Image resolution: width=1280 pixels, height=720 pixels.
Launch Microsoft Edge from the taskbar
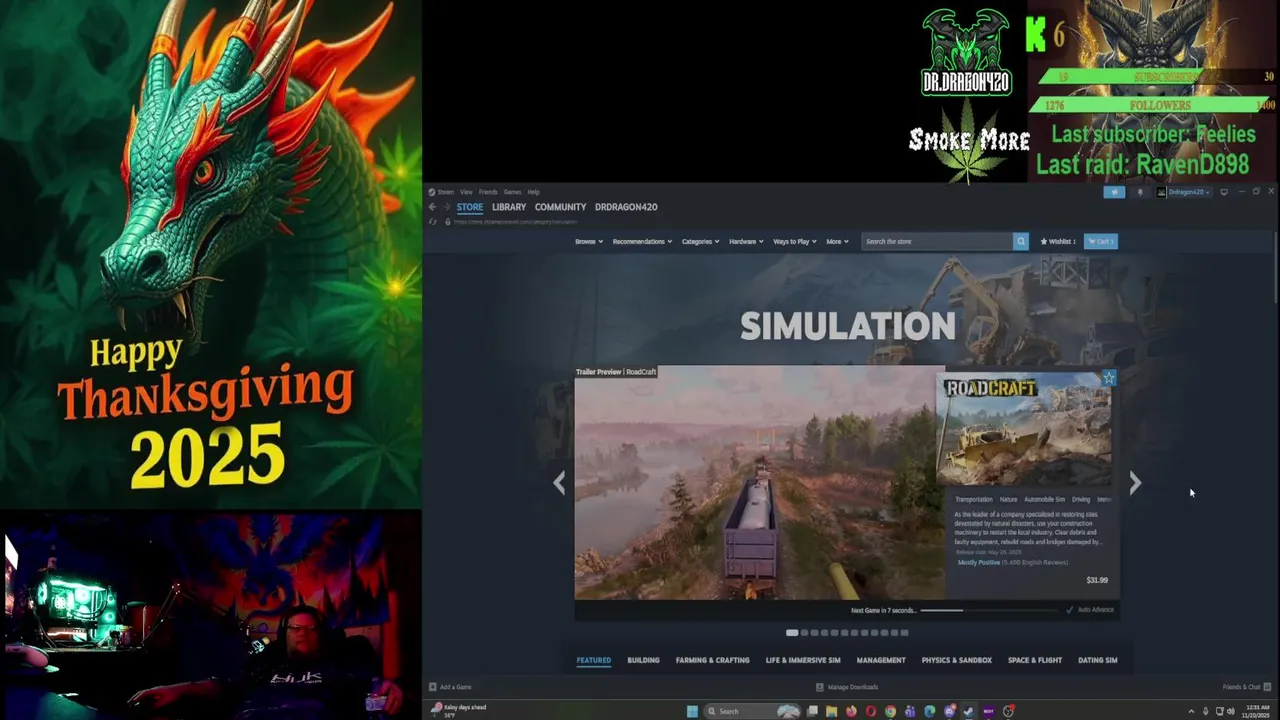pos(930,711)
